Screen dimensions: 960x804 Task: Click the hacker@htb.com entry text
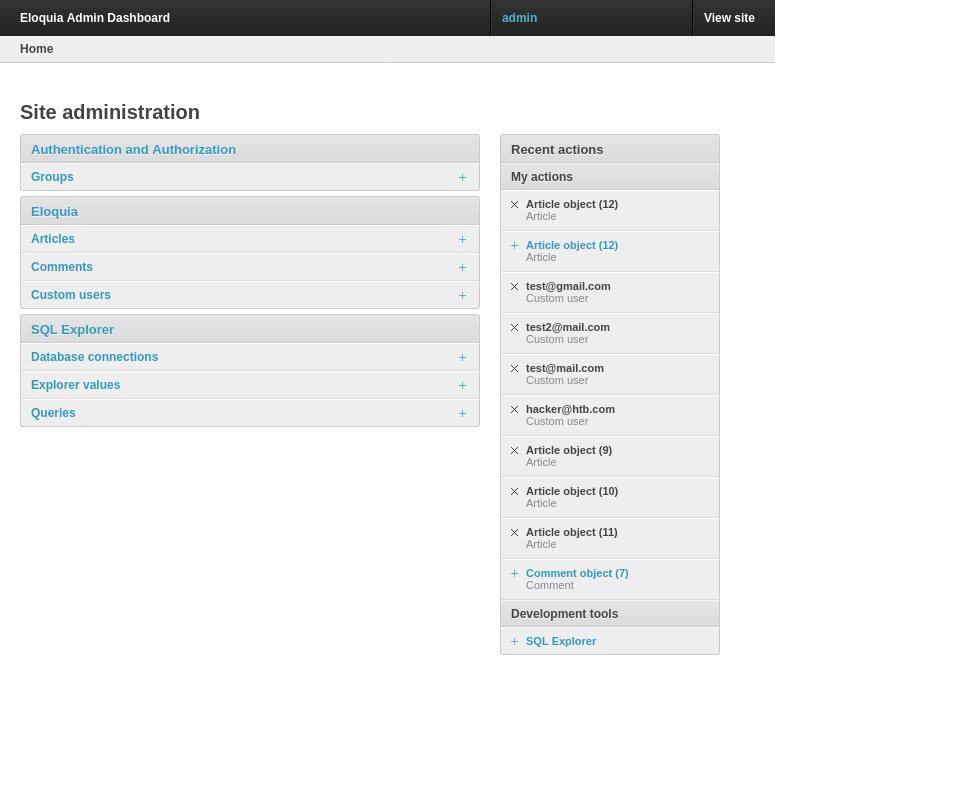[570, 410]
